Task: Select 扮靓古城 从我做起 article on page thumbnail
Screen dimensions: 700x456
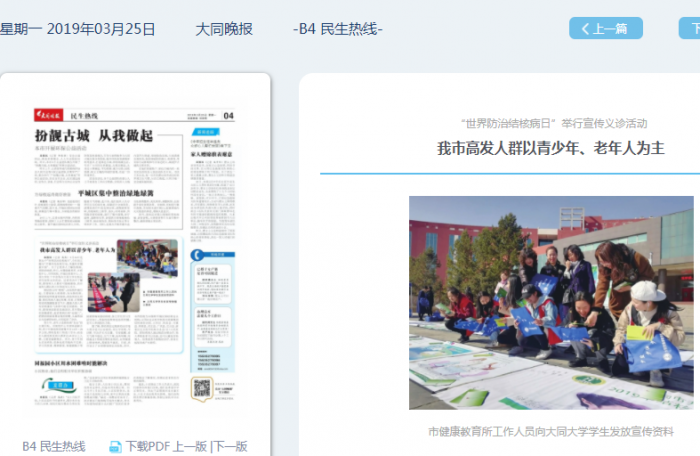Action: click(x=108, y=181)
